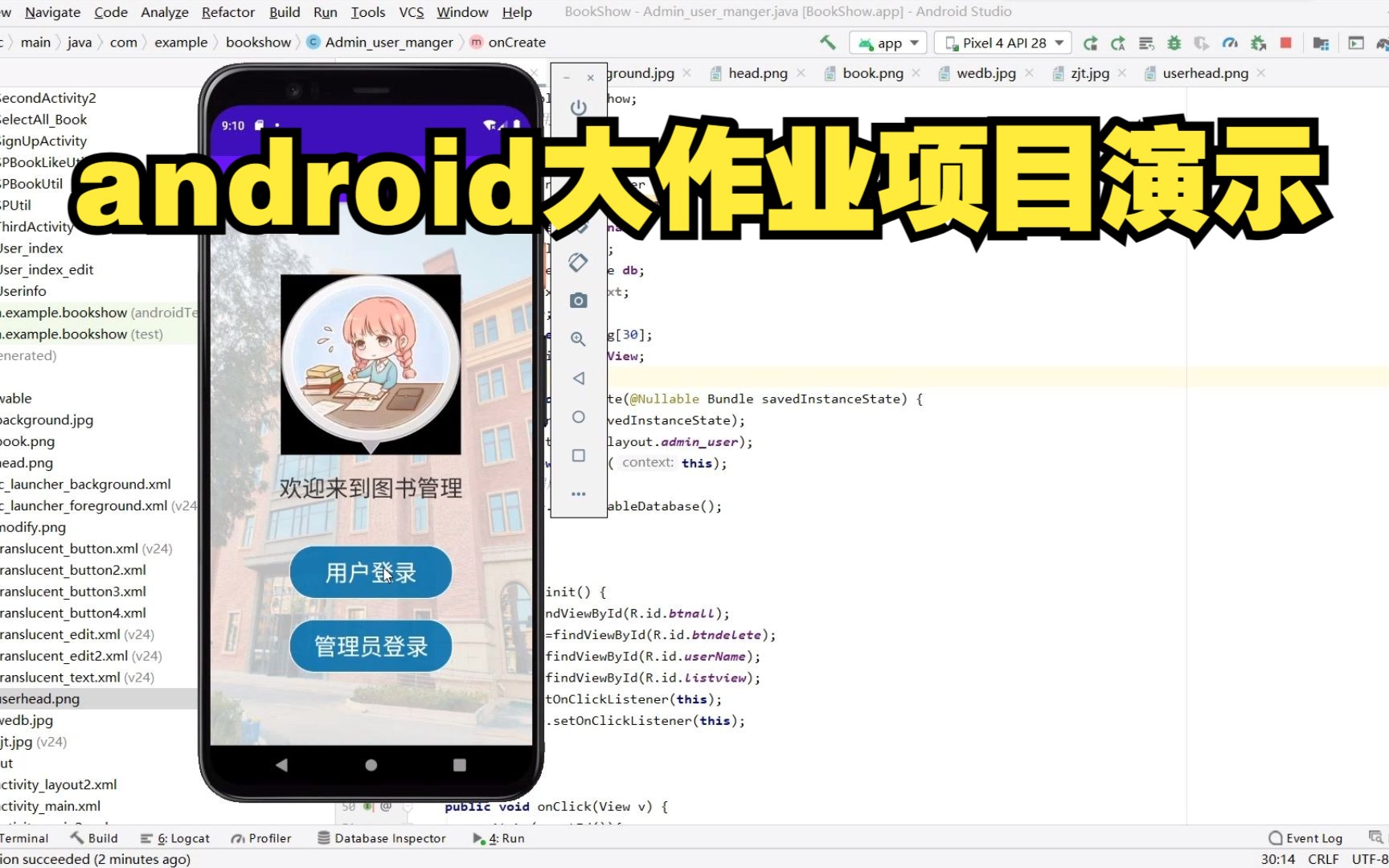
Task: Open the Refactor menu
Action: [228, 12]
